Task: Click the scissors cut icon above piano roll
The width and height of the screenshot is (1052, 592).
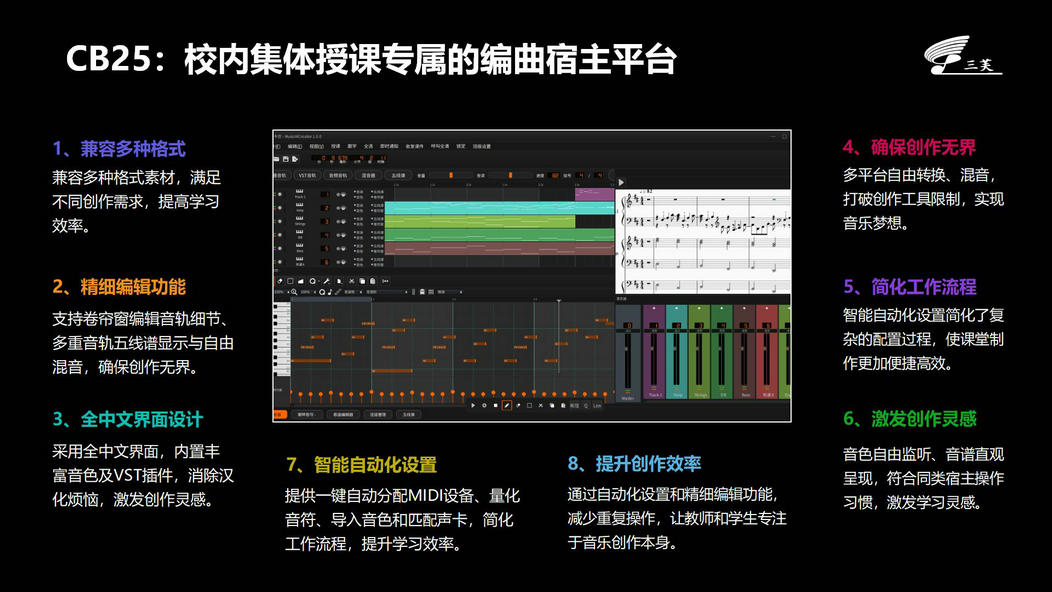Action: click(352, 281)
